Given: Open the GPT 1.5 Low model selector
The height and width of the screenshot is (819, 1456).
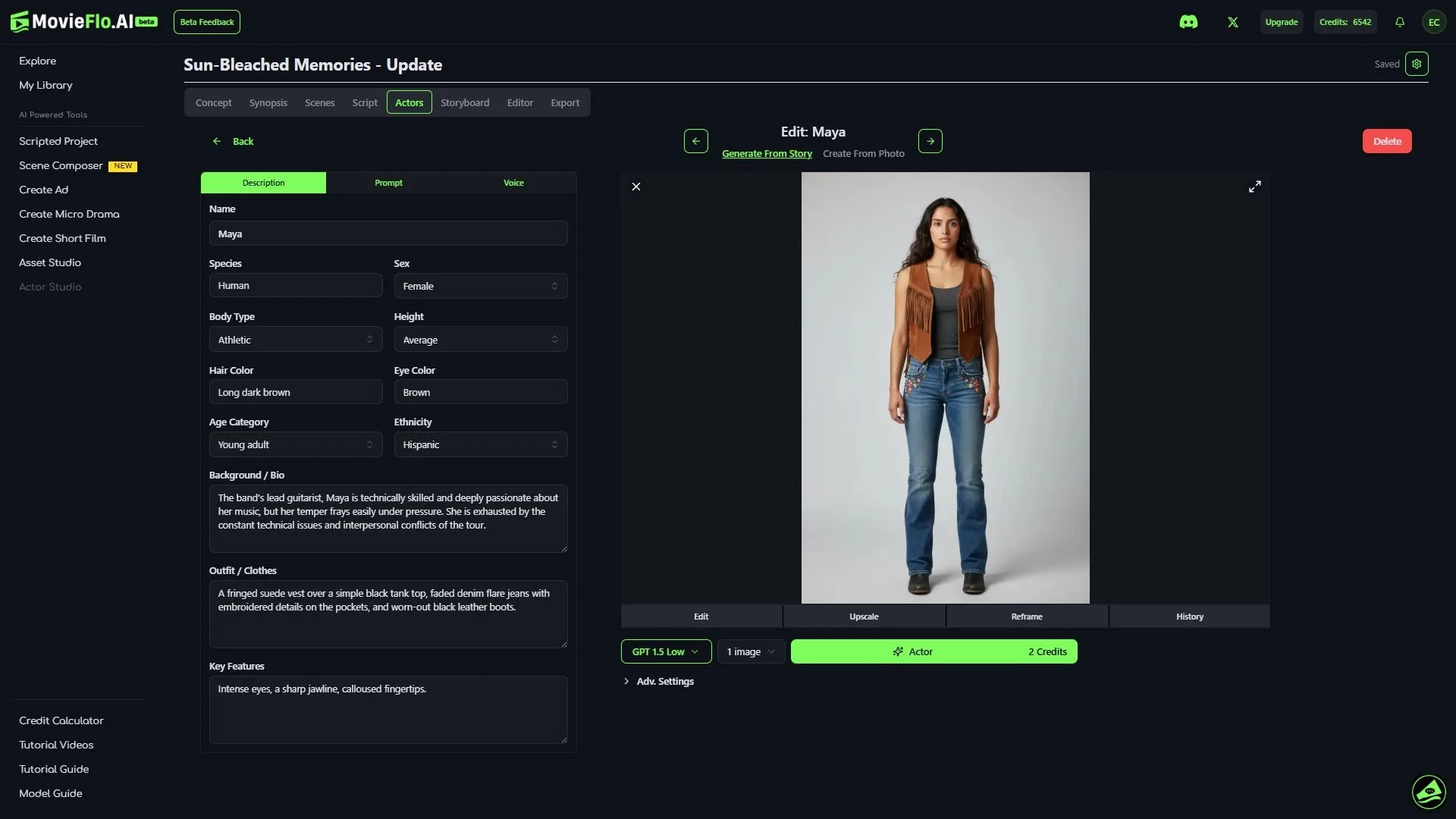Looking at the screenshot, I should 666,651.
